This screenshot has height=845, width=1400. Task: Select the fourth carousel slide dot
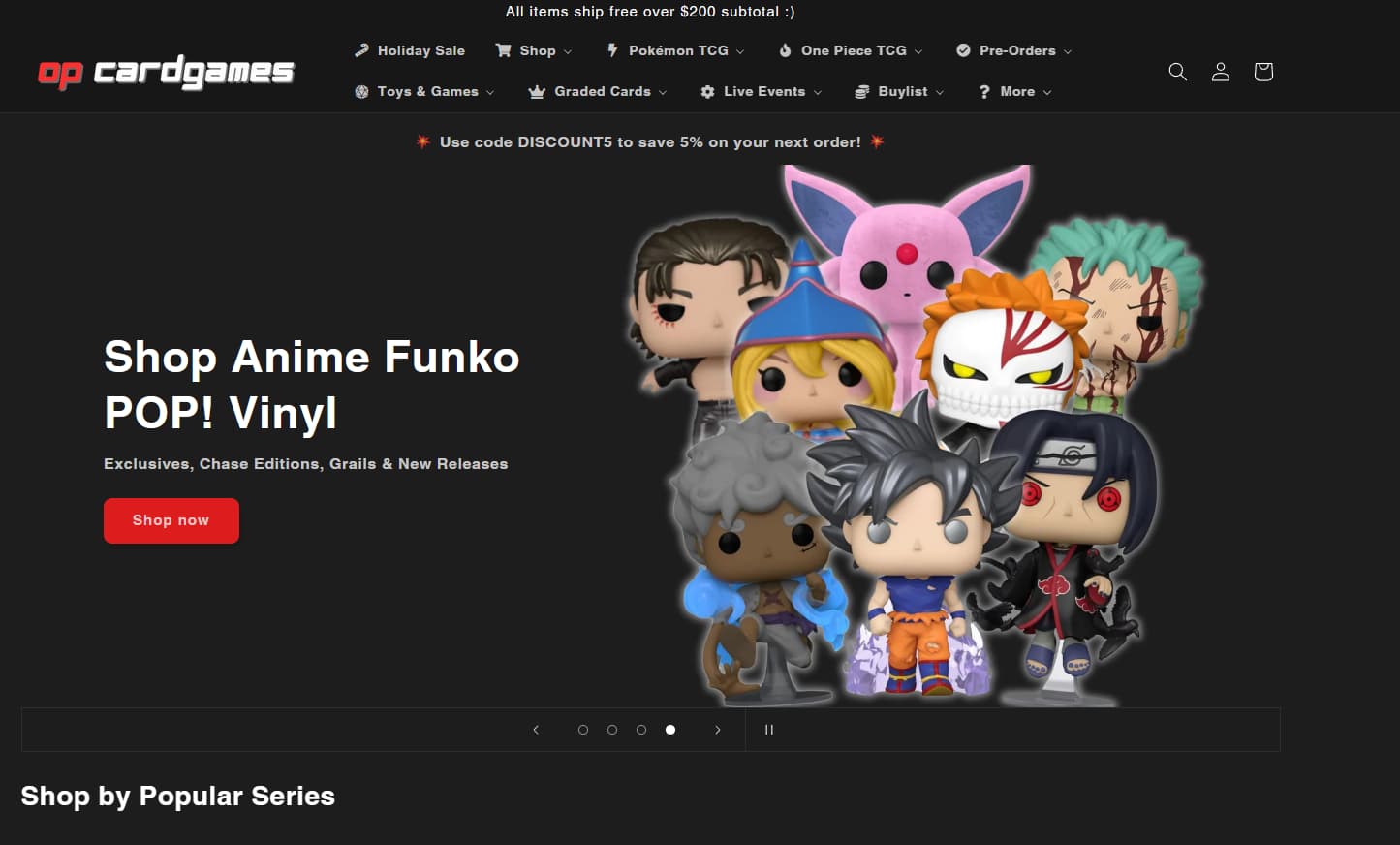pyautogui.click(x=669, y=730)
